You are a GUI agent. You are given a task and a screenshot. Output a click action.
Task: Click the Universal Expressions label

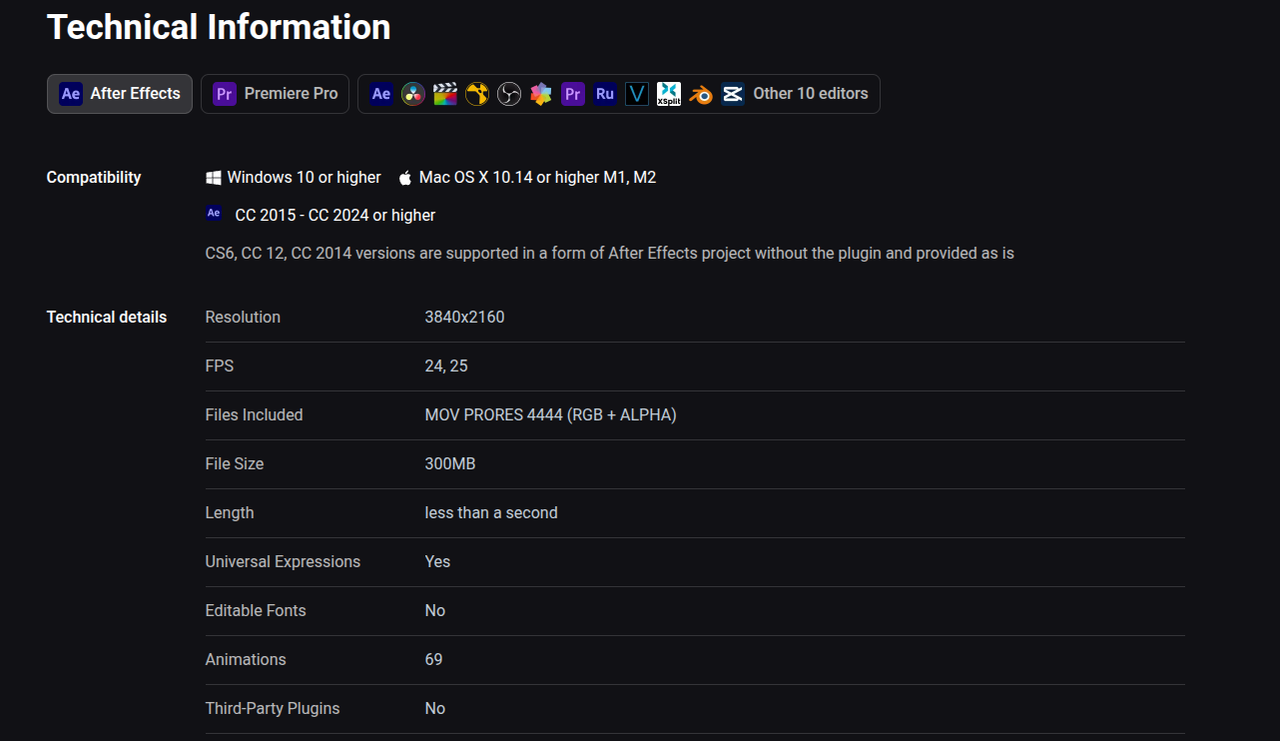[x=283, y=562]
